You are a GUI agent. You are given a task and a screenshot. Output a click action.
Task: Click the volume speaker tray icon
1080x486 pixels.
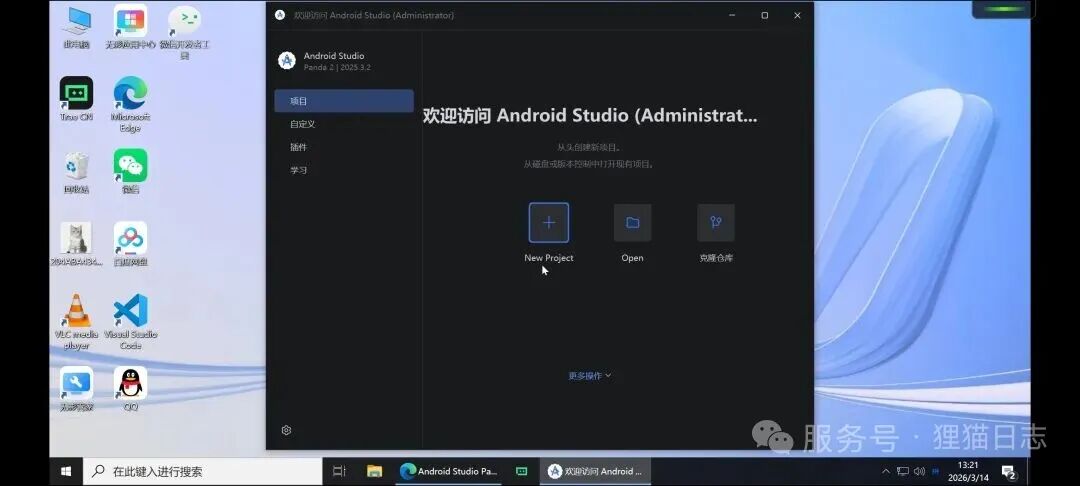click(919, 472)
